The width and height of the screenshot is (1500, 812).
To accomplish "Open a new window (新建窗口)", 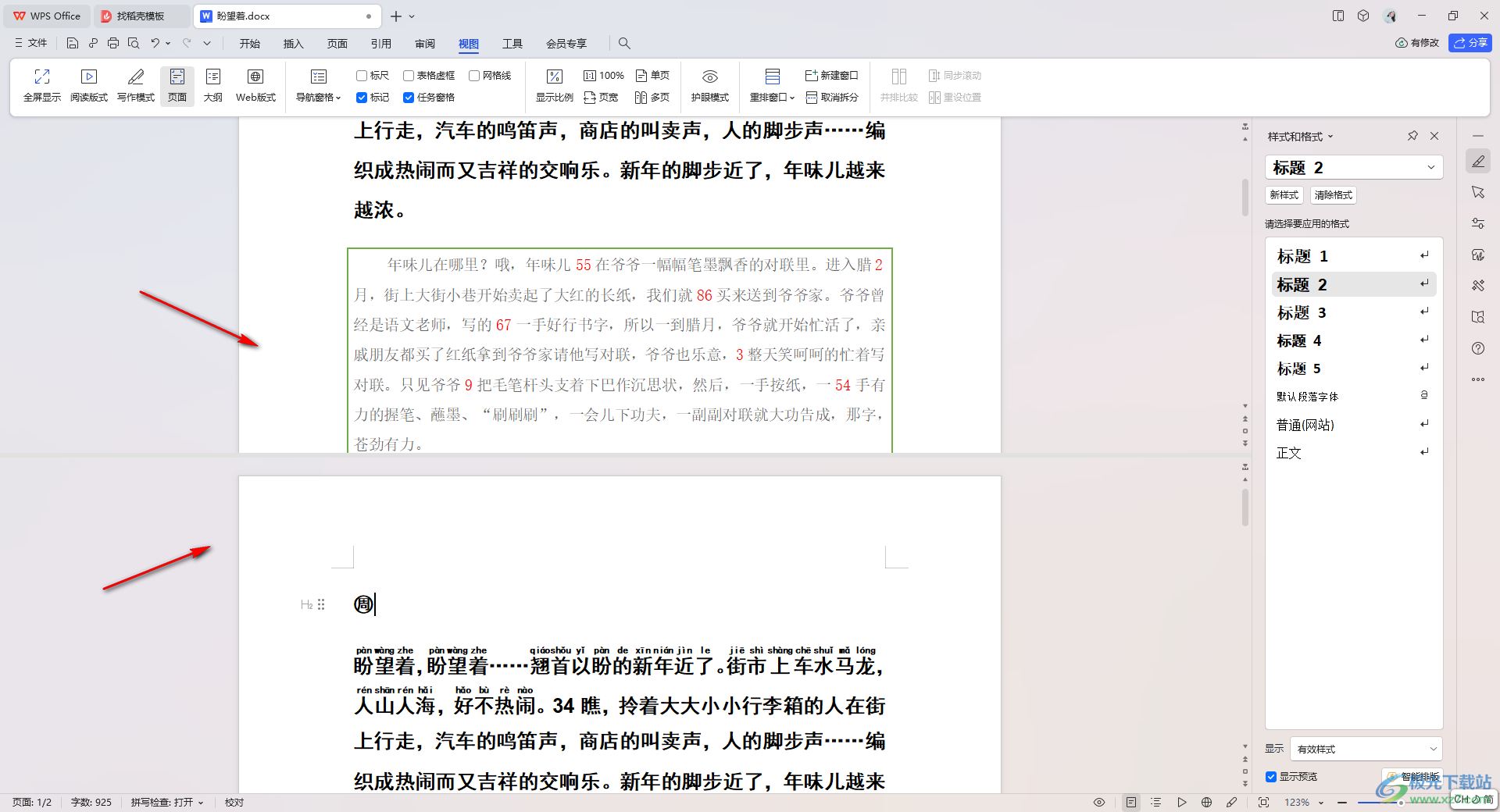I will [831, 76].
